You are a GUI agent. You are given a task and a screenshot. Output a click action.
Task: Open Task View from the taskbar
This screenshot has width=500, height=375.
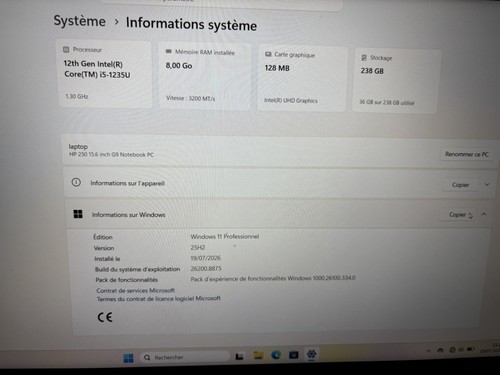[239, 357]
